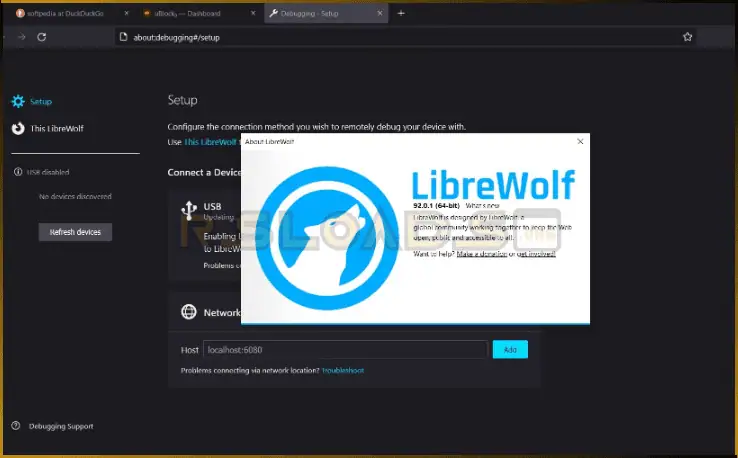Image resolution: width=738 pixels, height=458 pixels.
Task: Click the USB disabled info icon
Action: pos(18,172)
